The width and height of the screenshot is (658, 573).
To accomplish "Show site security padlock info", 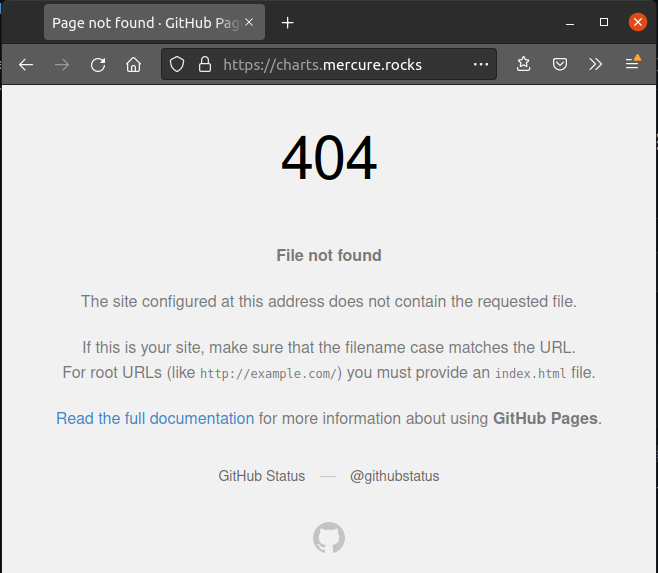I will point(205,65).
